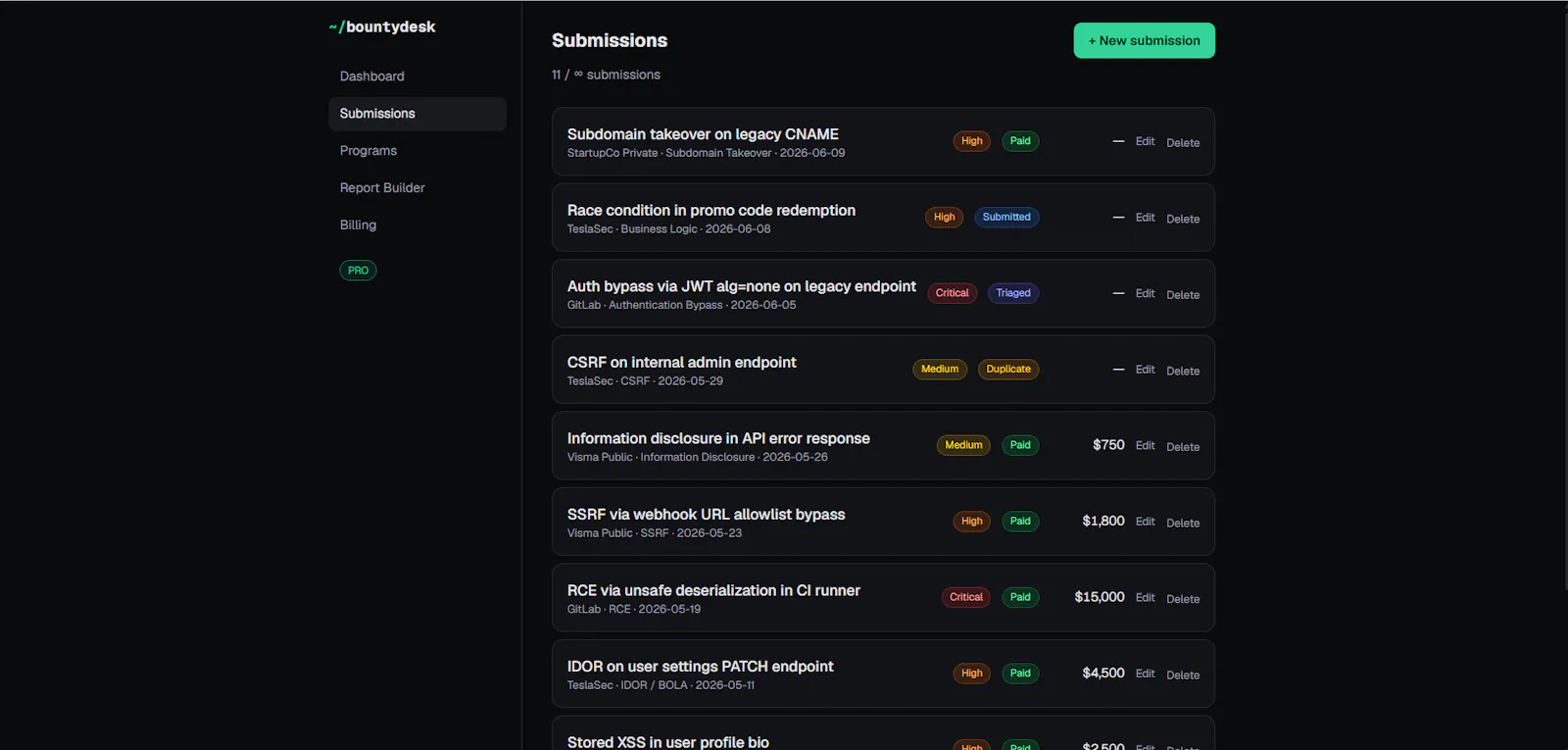Click Visma Public · SSRF · 2026-05-23 line
The image size is (1568, 750).
click(654, 533)
